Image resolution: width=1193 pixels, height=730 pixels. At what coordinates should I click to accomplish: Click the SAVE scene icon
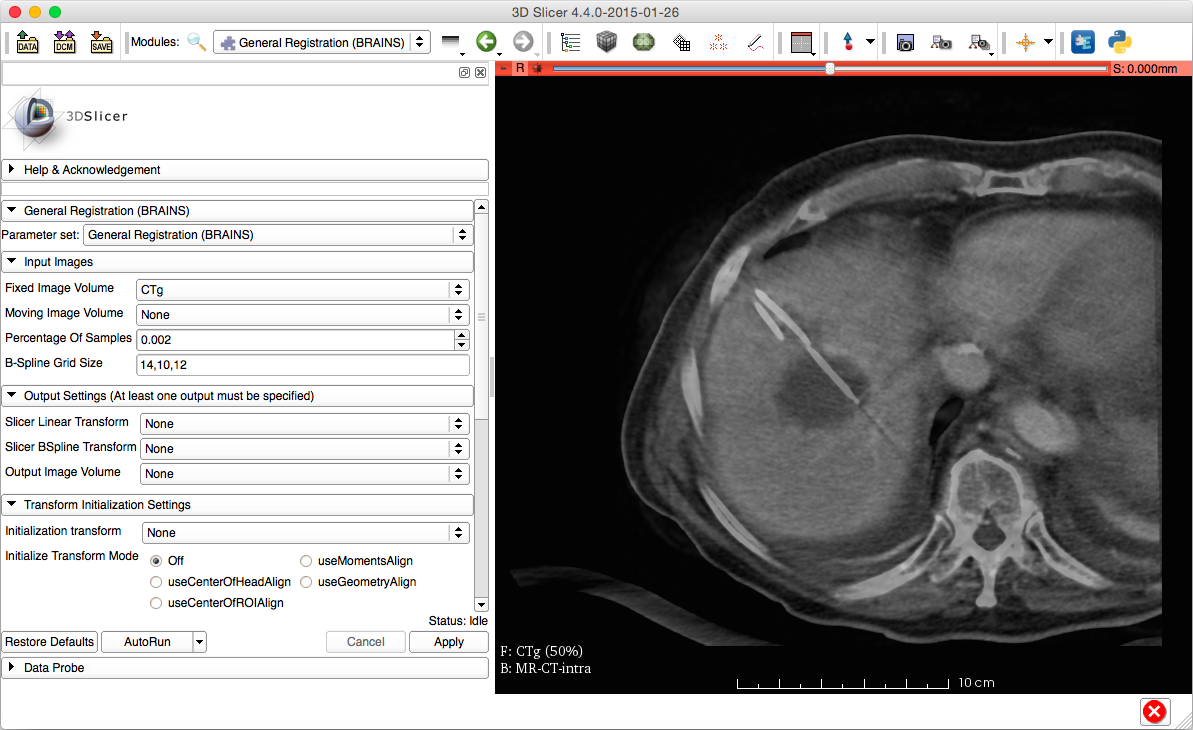pos(101,42)
